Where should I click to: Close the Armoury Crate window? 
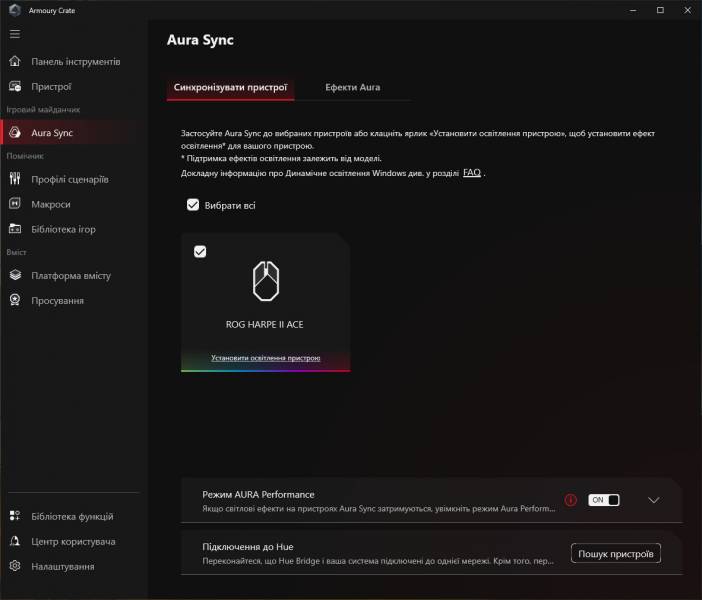(x=688, y=10)
